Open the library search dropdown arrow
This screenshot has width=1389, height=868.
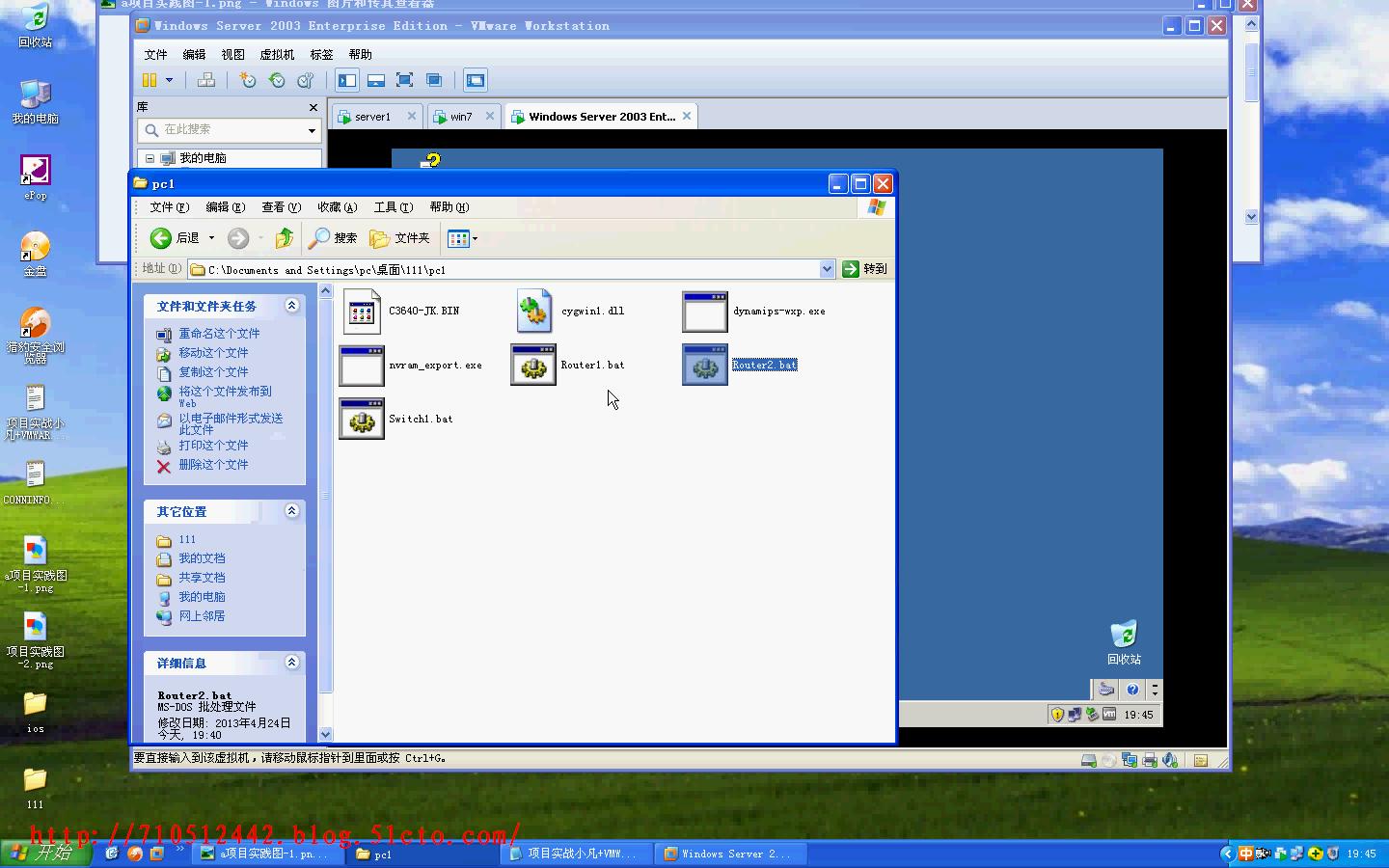tap(312, 130)
